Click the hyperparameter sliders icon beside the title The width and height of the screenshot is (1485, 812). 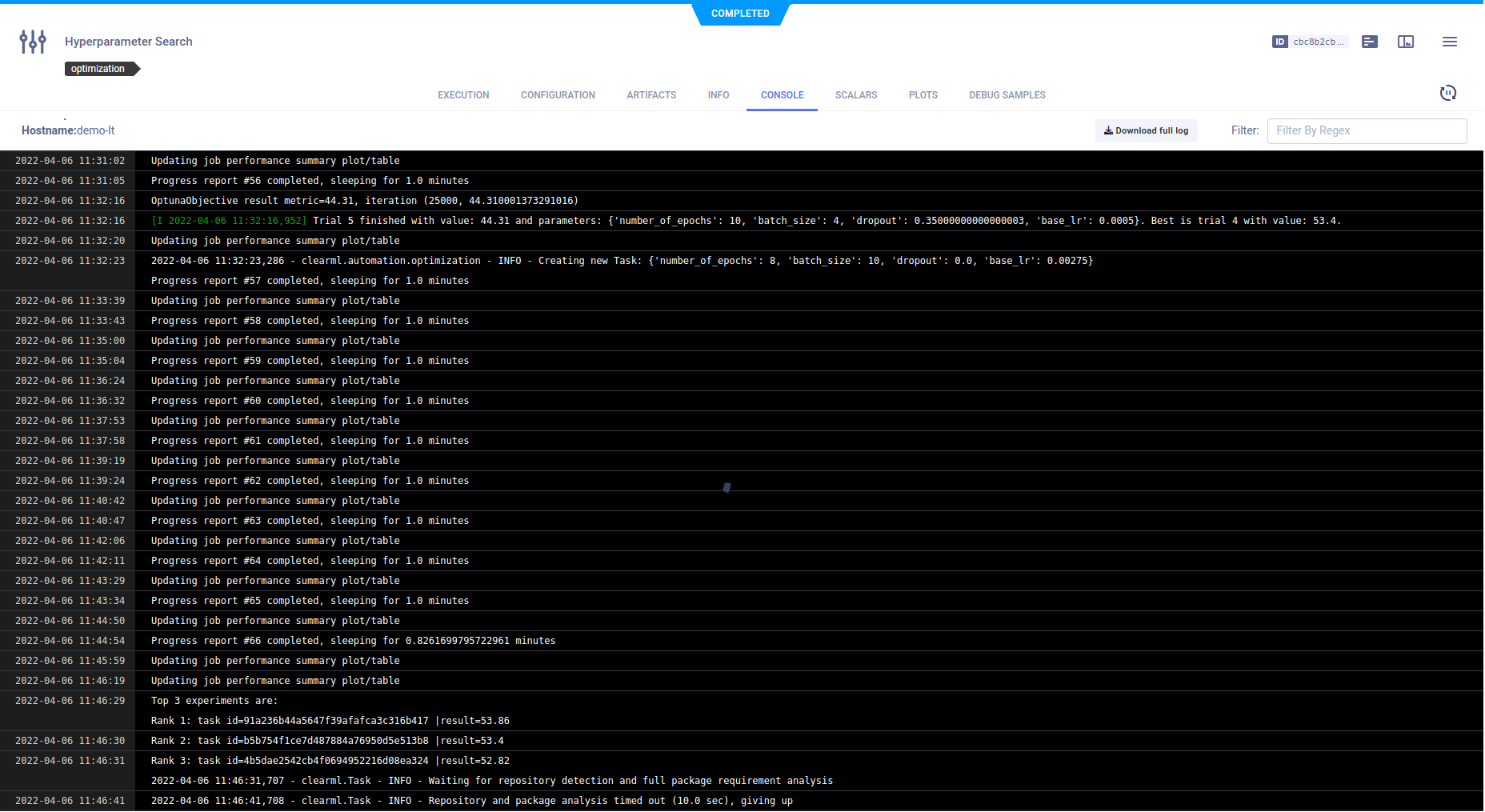coord(33,42)
